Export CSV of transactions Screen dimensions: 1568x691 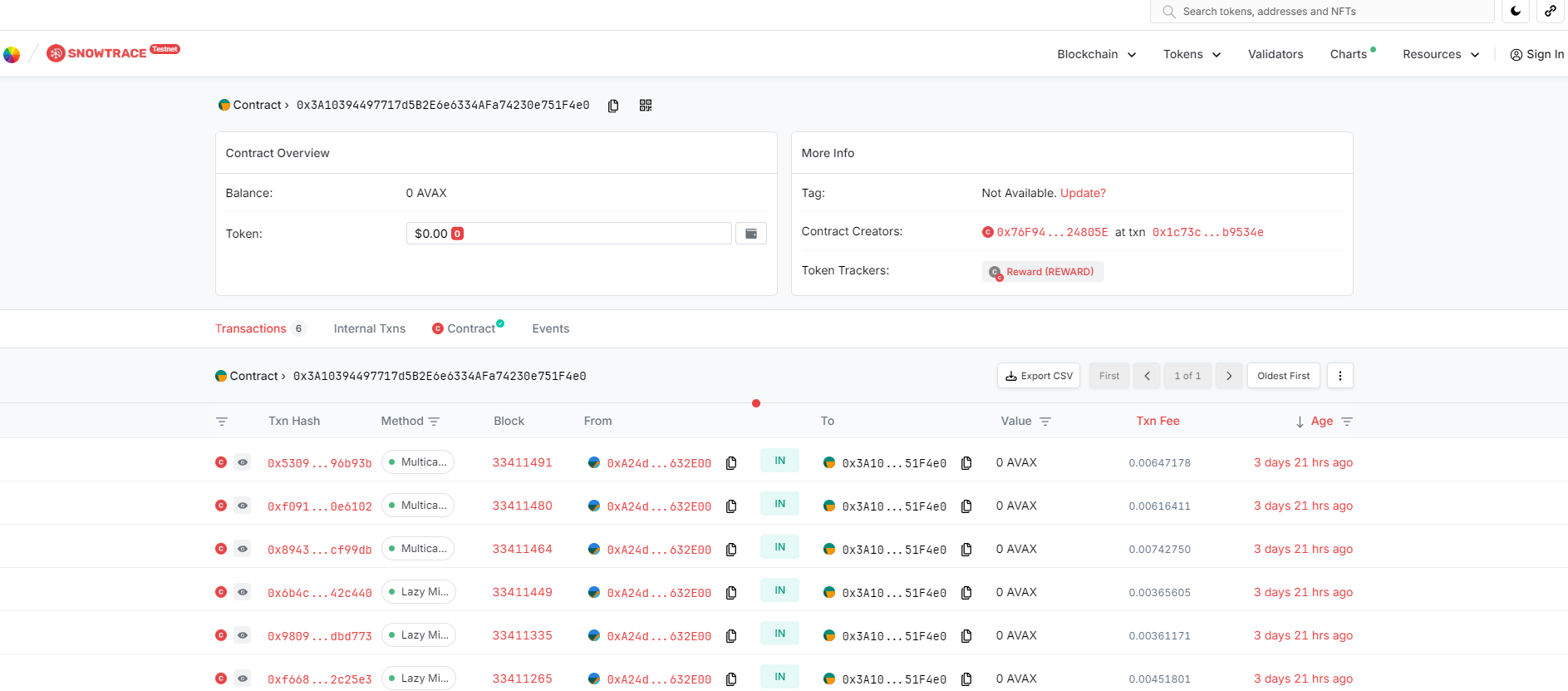tap(1039, 376)
